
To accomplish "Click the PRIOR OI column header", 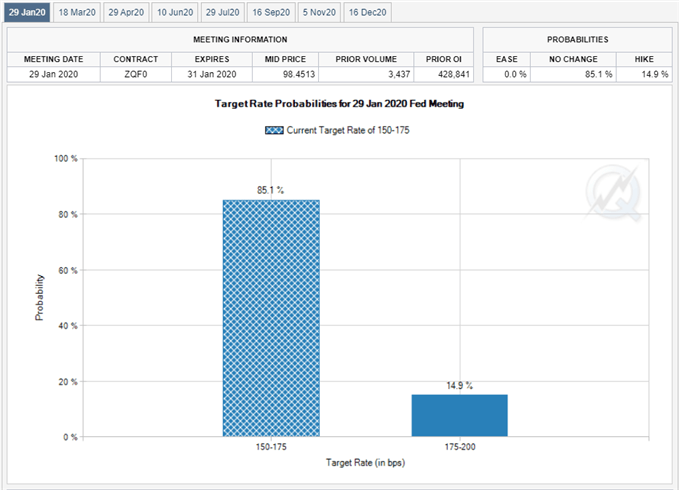I will pyautogui.click(x=443, y=59).
